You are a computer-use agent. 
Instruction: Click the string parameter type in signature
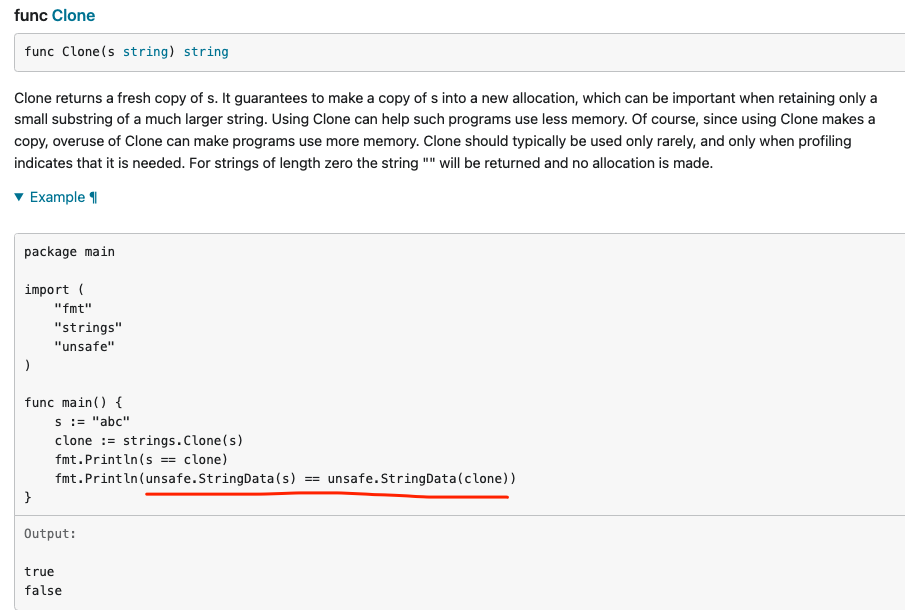144,51
